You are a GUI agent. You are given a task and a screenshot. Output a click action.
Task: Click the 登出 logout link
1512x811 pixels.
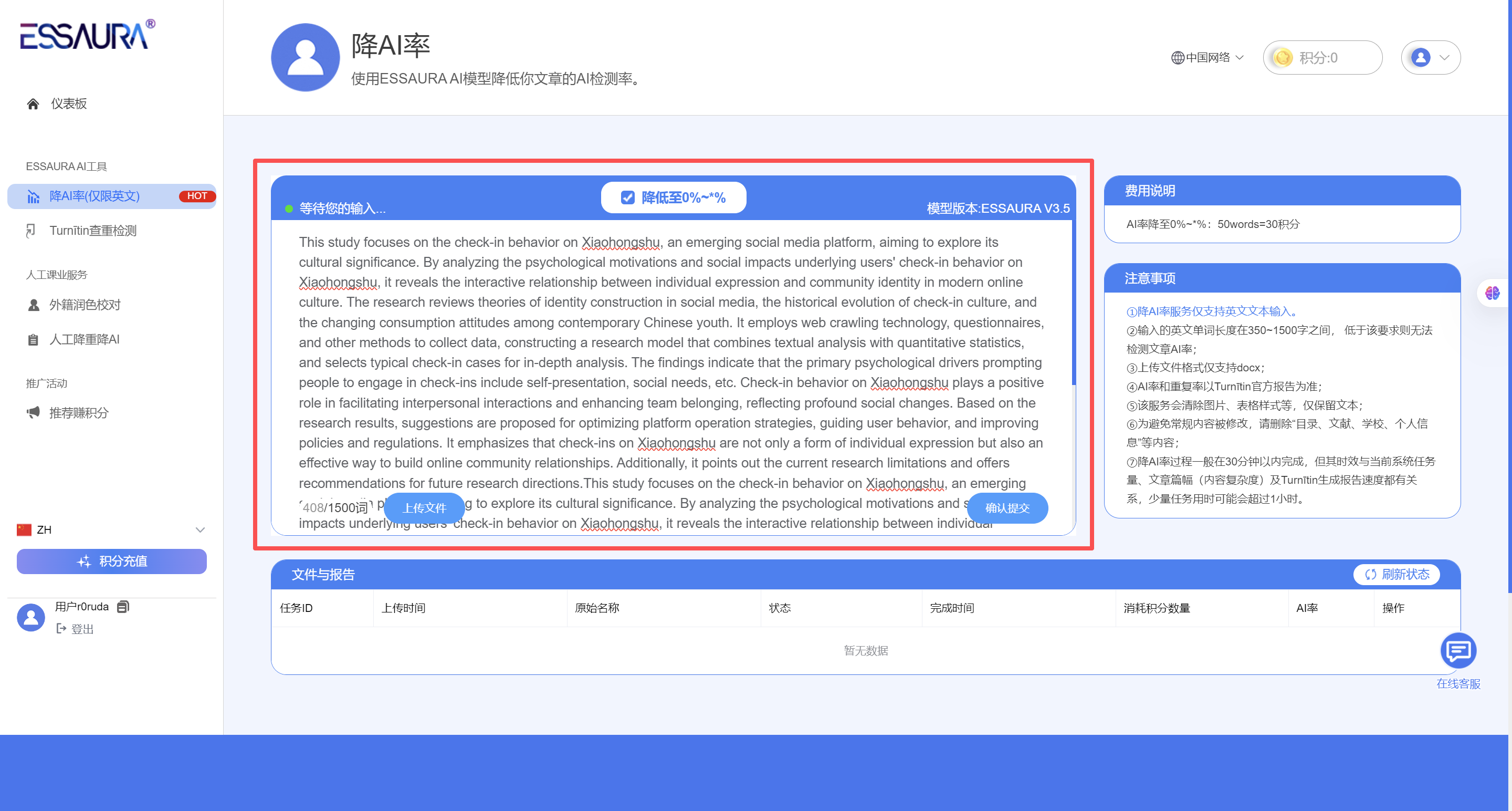point(81,629)
